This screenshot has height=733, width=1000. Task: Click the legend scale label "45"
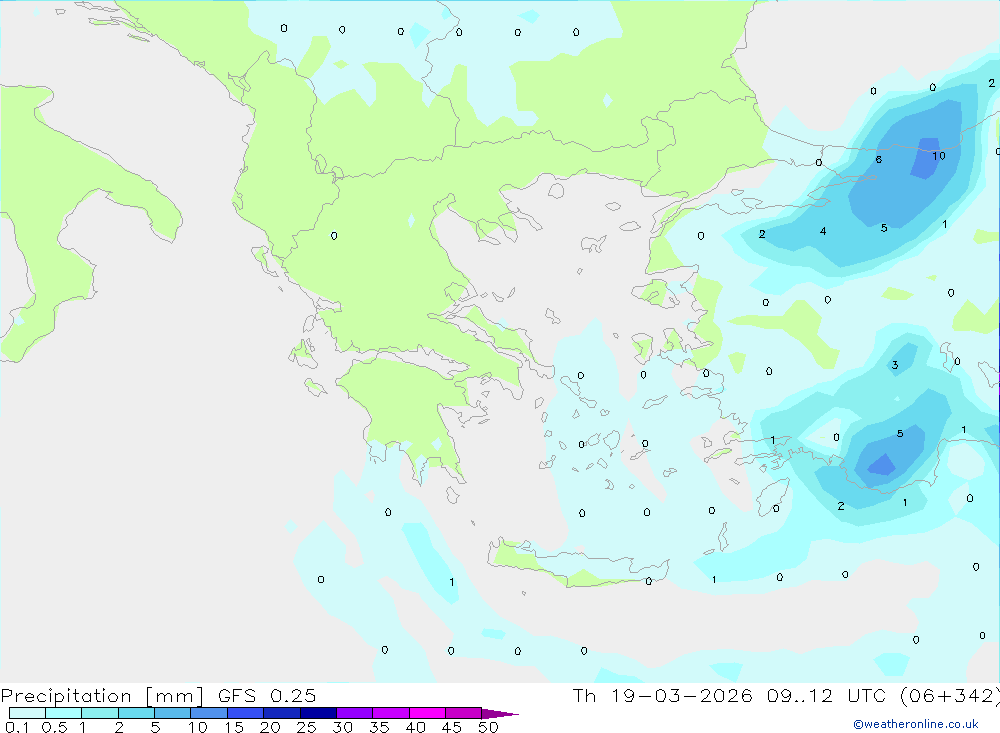click(452, 727)
